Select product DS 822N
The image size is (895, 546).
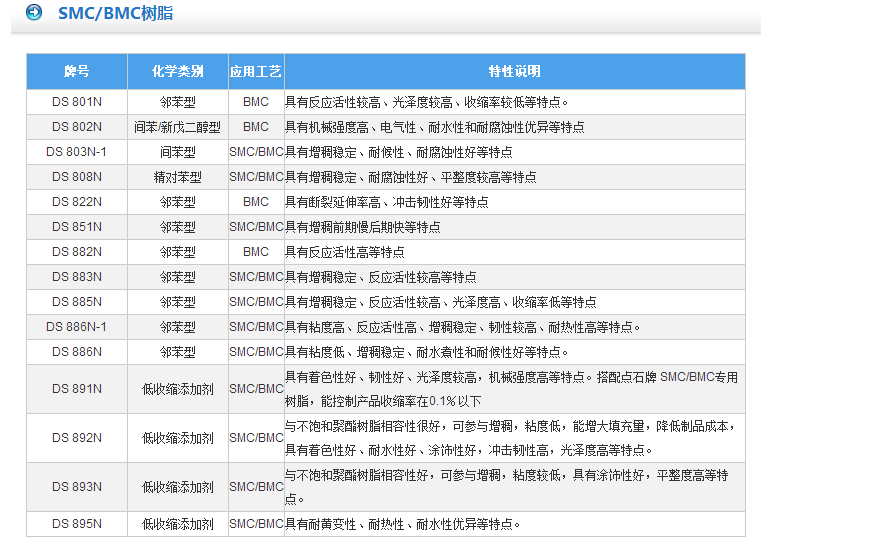[77, 202]
